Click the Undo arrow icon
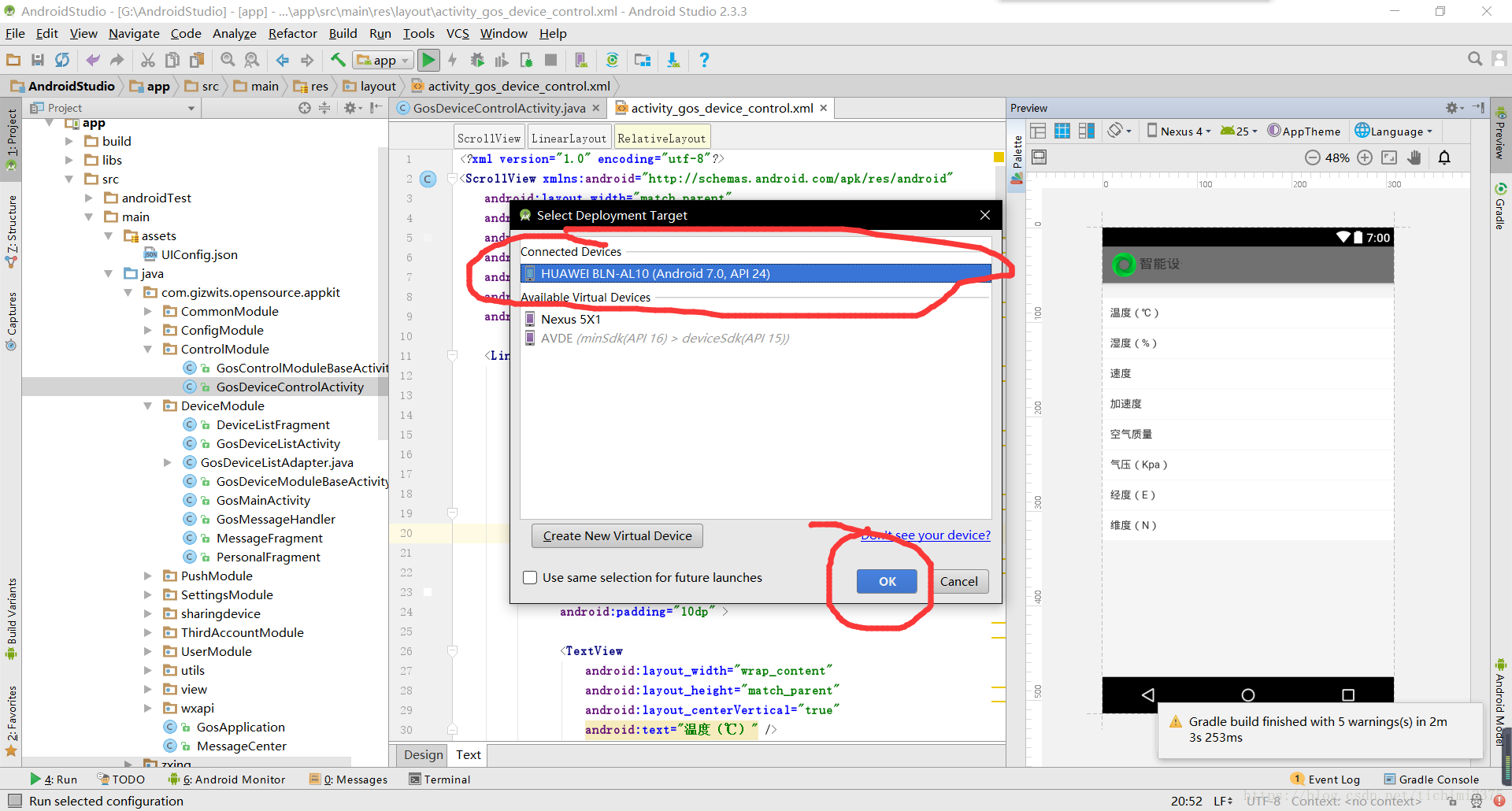This screenshot has width=1512, height=811. coord(92,60)
